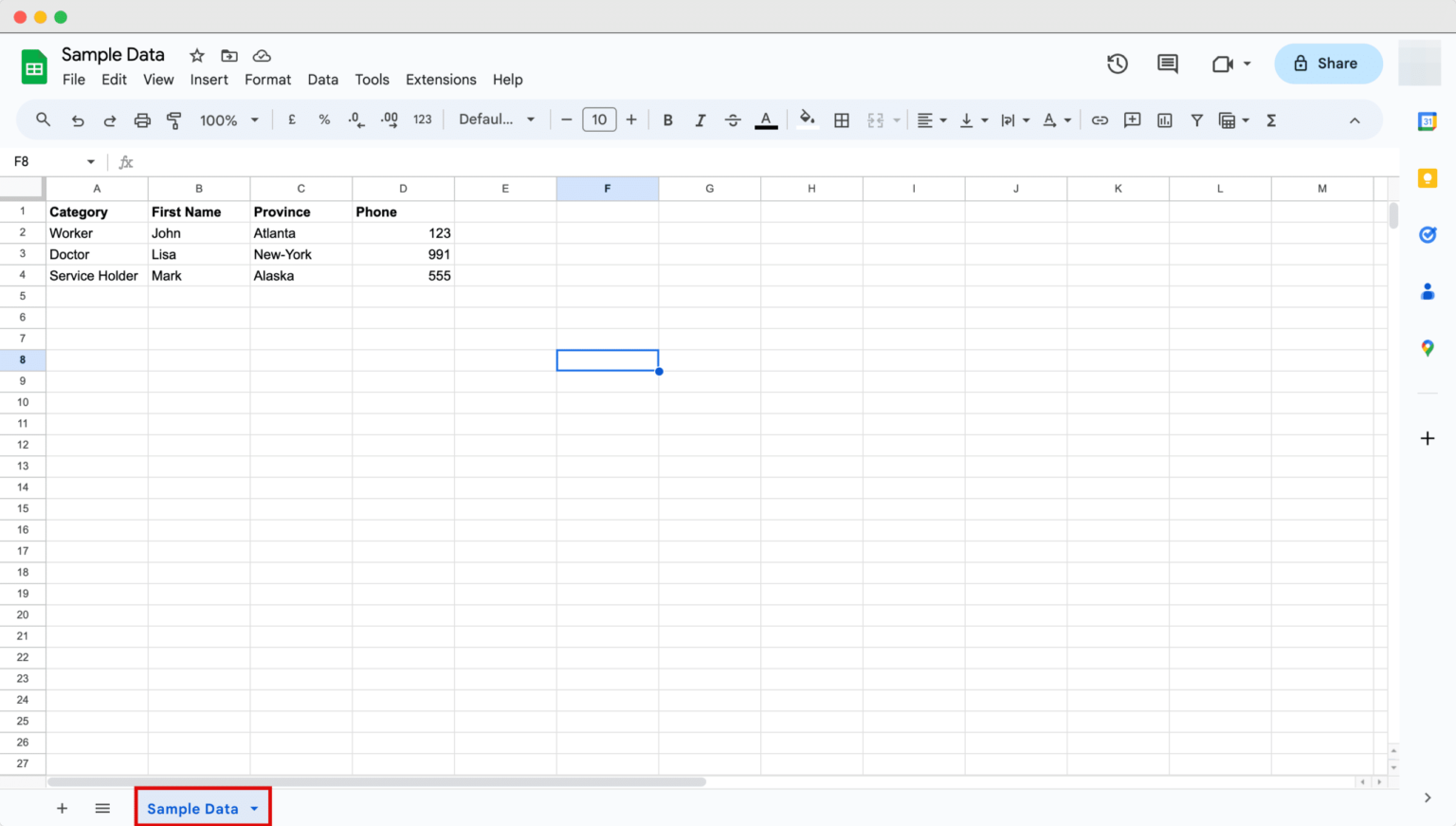Image resolution: width=1456 pixels, height=826 pixels.
Task: Open the Functions menu
Action: click(1271, 119)
